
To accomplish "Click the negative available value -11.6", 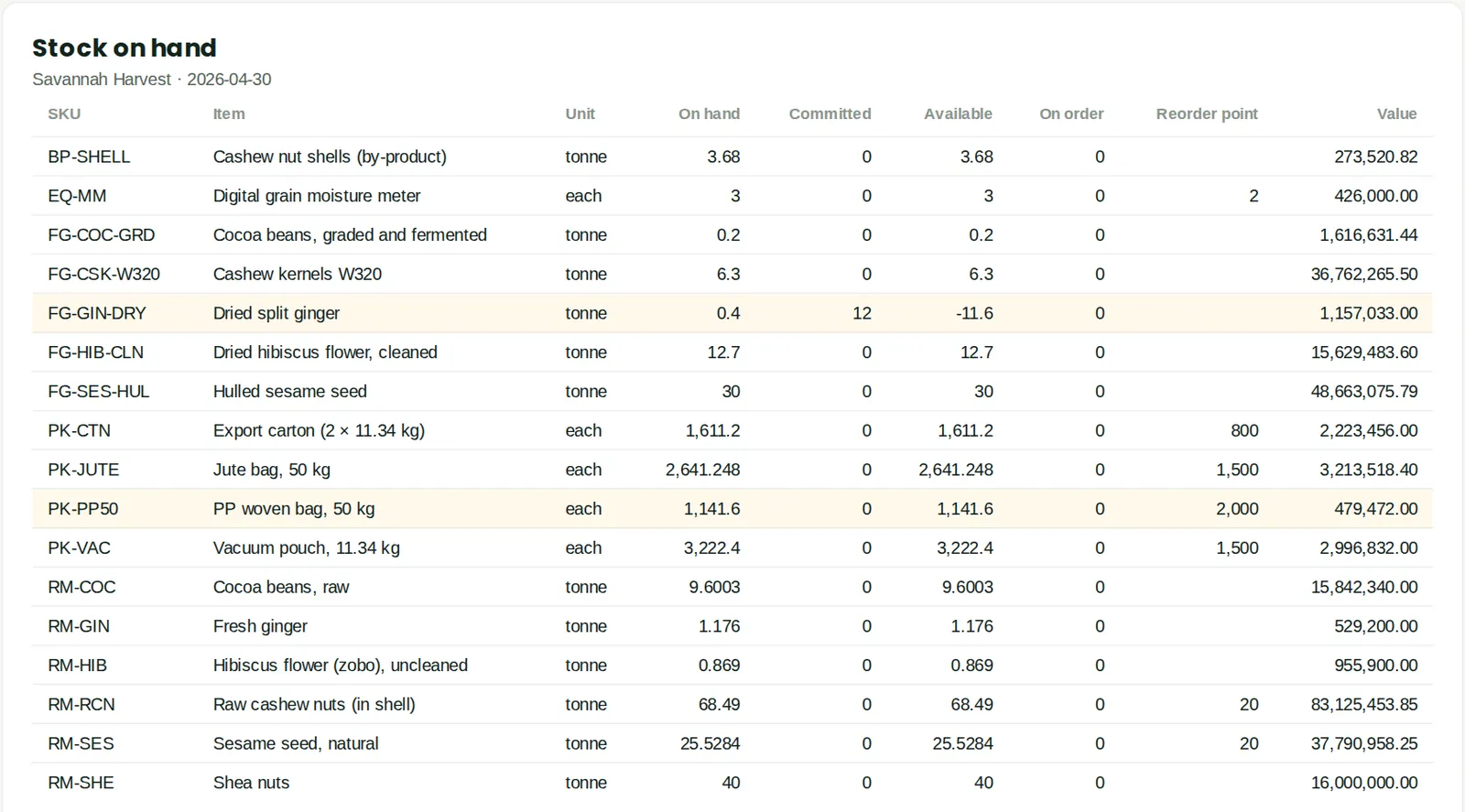I will click(974, 313).
